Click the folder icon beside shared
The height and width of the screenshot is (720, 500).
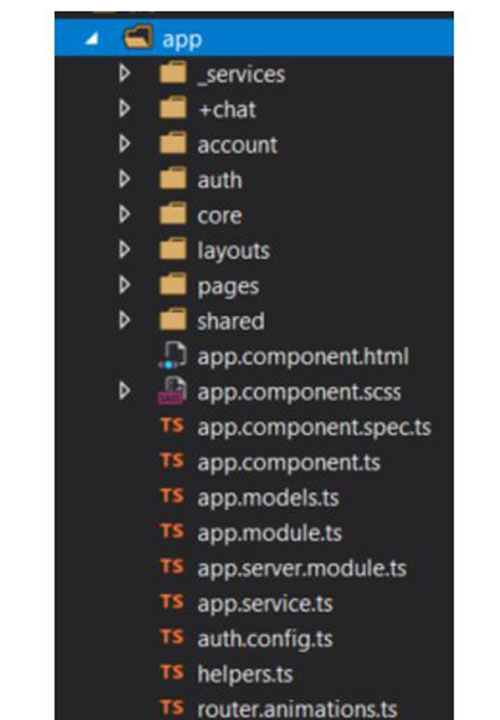[x=173, y=320]
